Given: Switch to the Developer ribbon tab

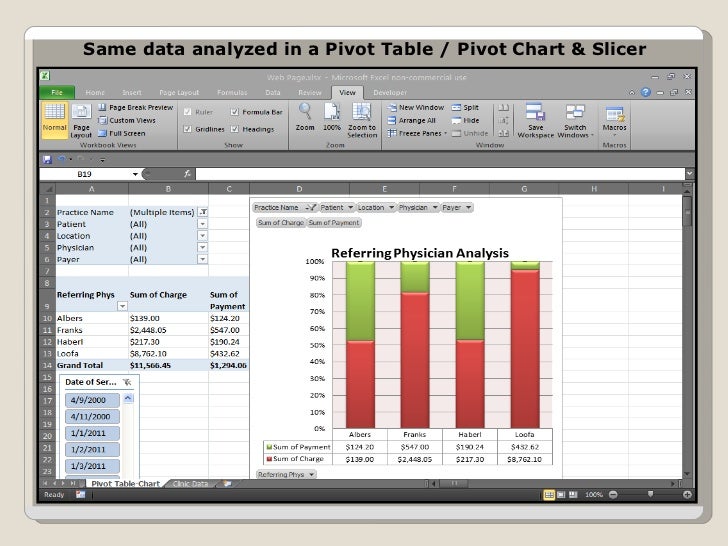Looking at the screenshot, I should click(x=390, y=92).
